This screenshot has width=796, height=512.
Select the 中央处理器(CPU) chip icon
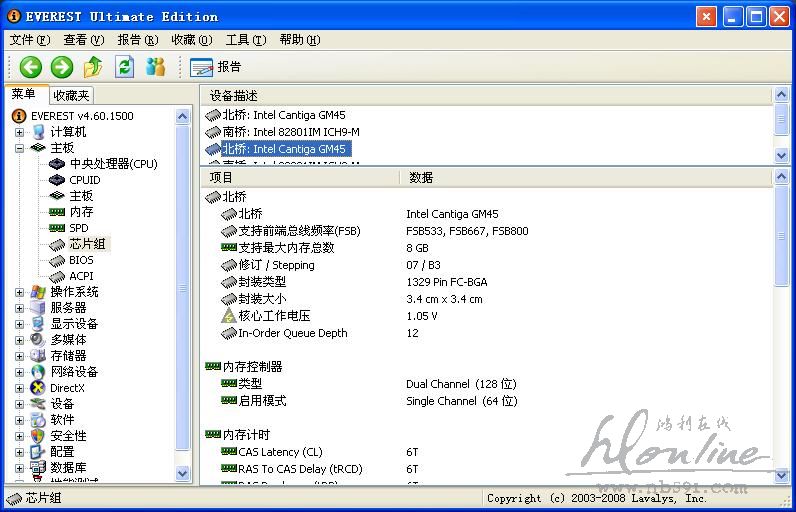(x=57, y=164)
